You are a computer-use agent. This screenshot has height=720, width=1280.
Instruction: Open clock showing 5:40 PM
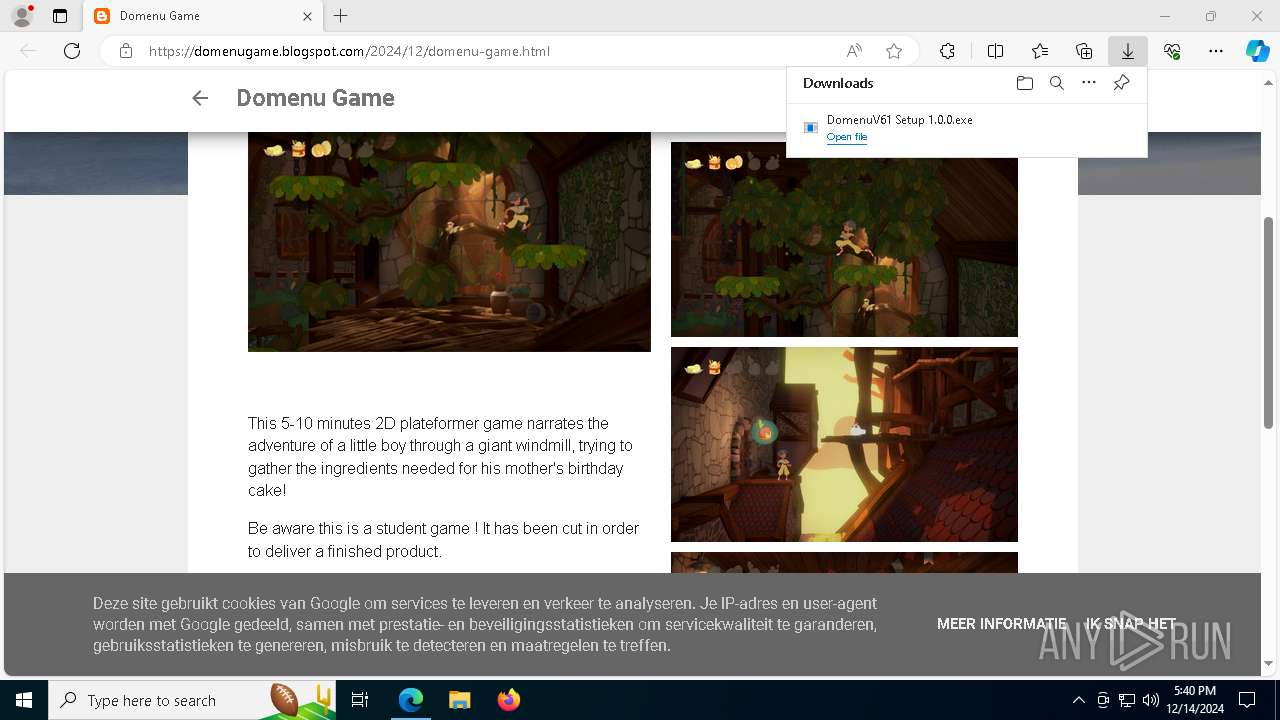pyautogui.click(x=1195, y=700)
